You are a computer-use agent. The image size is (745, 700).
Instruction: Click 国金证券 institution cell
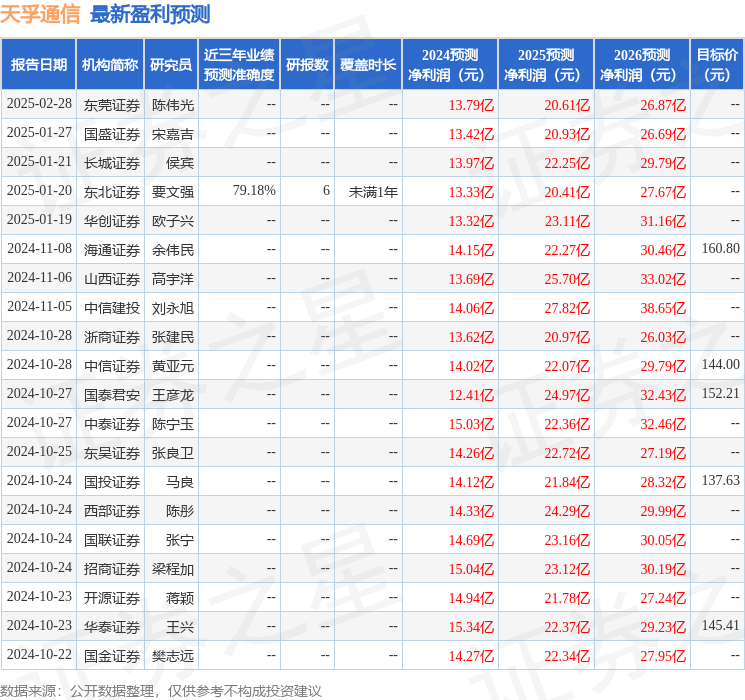[x=112, y=656]
